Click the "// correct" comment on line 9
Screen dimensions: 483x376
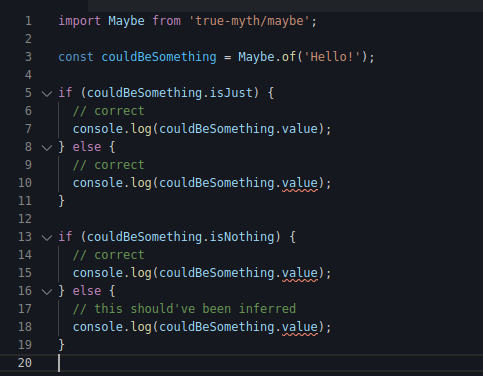pos(109,165)
